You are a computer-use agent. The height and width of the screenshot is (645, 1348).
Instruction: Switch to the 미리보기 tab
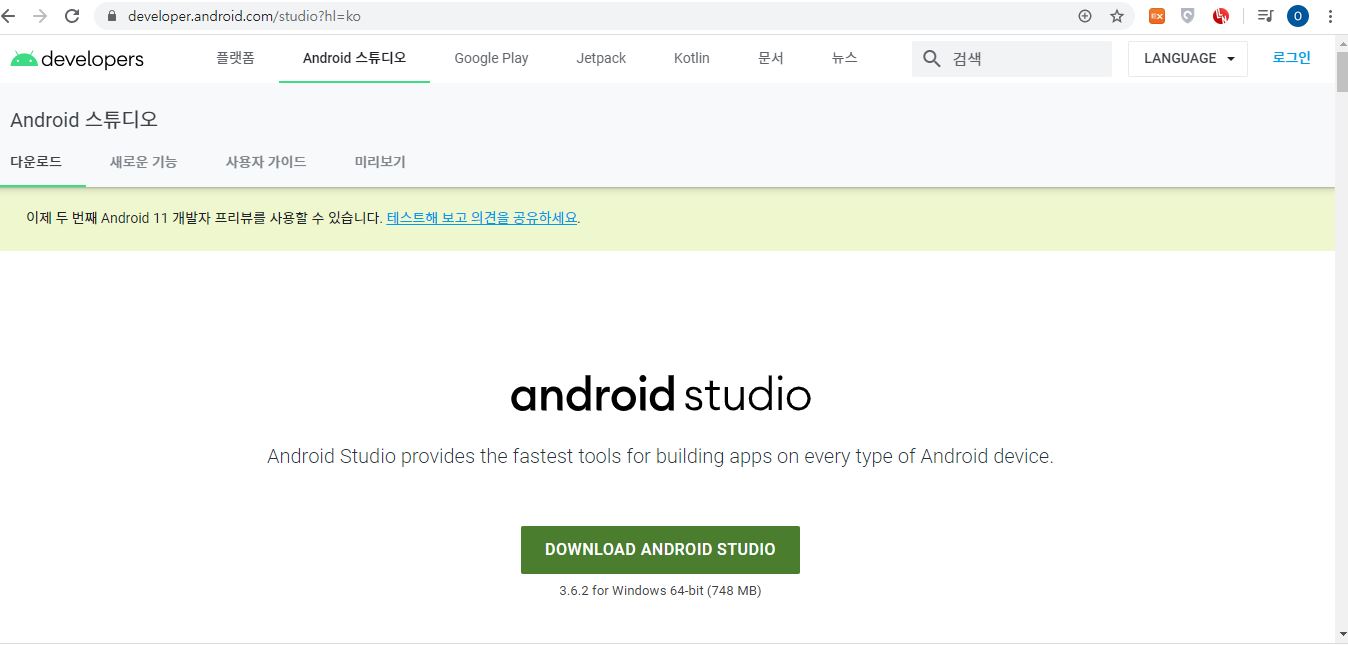click(380, 161)
